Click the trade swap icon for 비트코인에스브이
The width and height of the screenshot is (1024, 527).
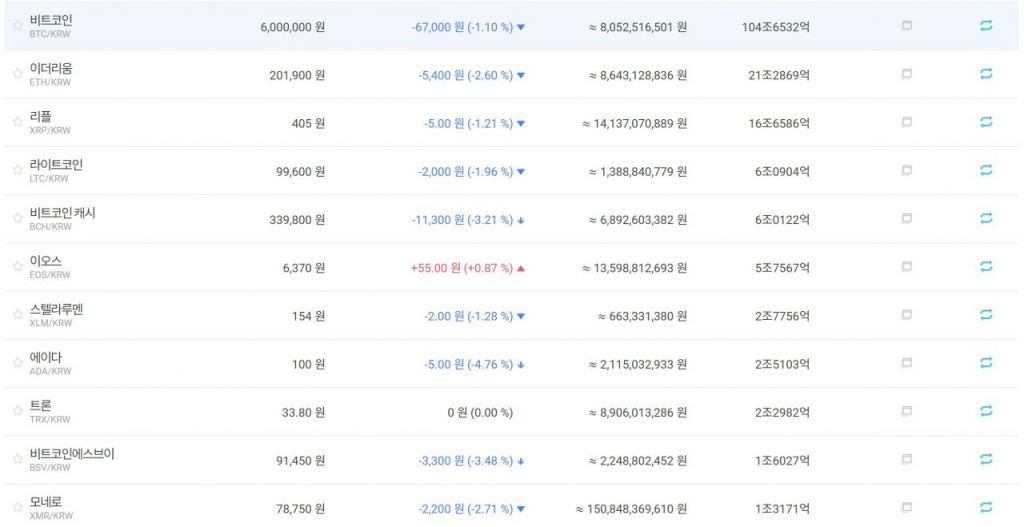pos(986,459)
